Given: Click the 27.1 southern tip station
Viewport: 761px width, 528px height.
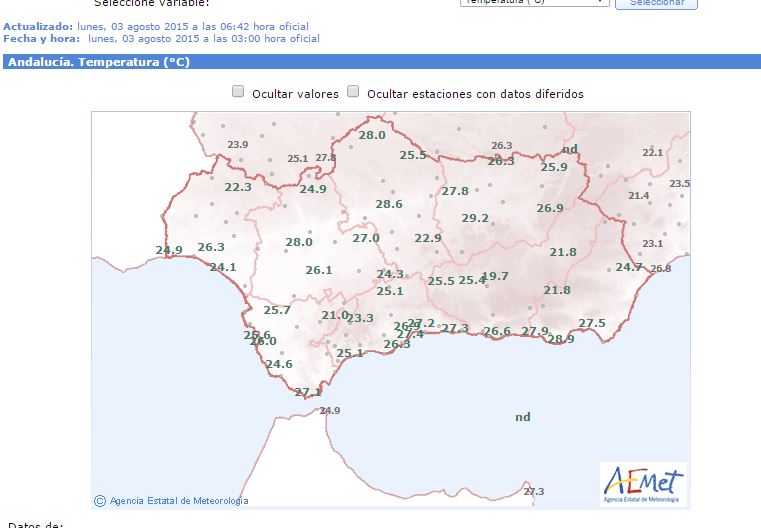Looking at the screenshot, I should [x=308, y=392].
